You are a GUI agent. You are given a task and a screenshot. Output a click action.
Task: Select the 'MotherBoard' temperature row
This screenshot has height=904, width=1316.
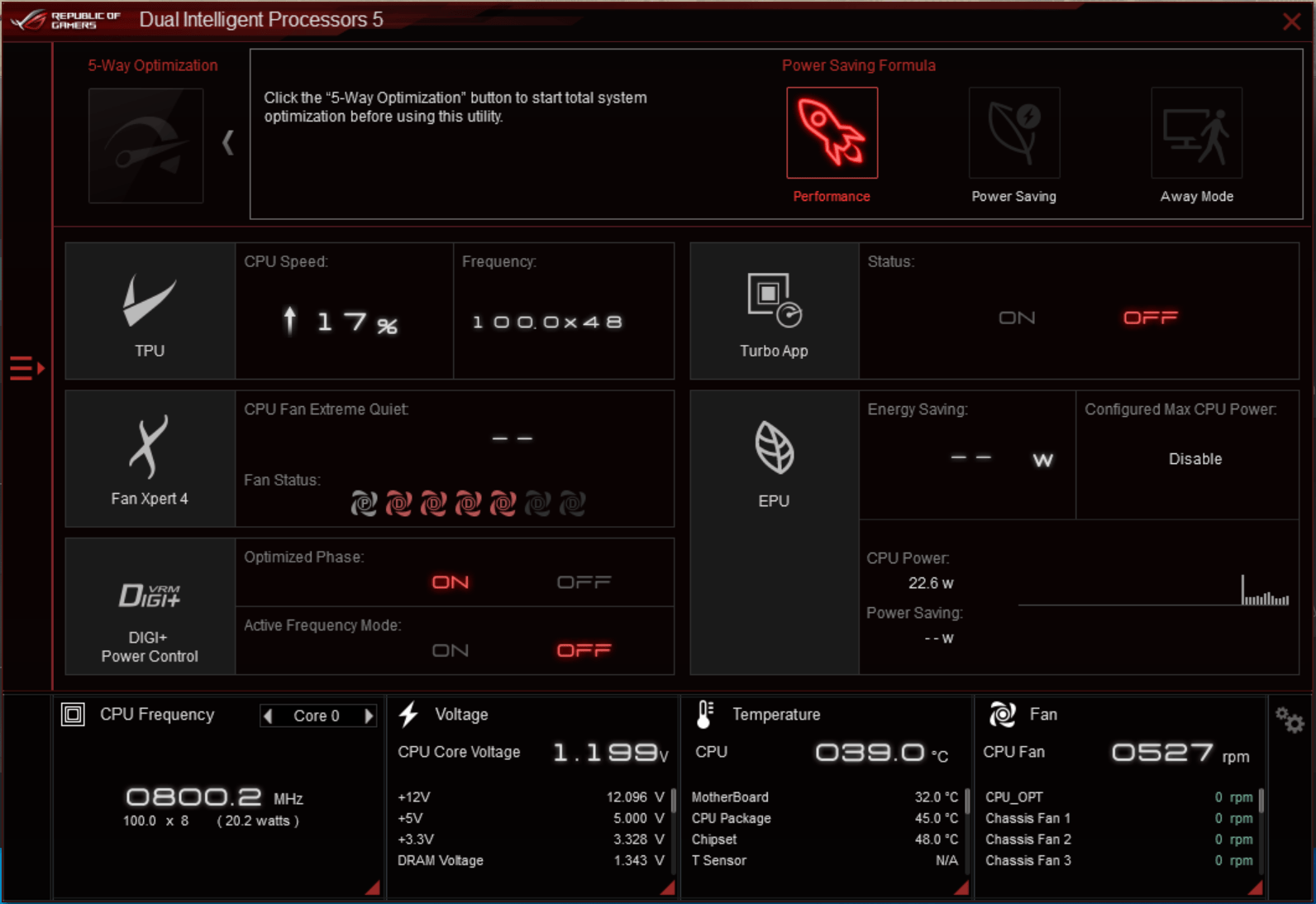click(x=825, y=797)
